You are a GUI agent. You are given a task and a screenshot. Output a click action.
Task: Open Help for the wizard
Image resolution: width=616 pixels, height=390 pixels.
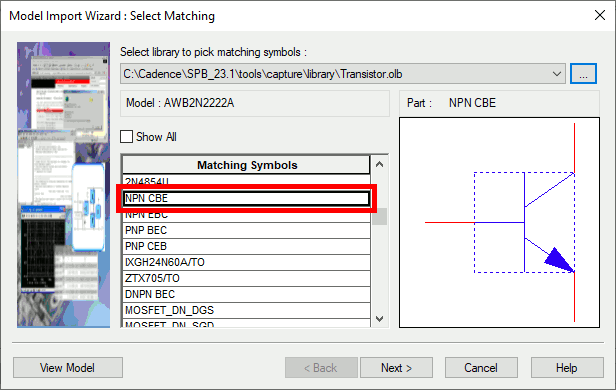pos(567,368)
